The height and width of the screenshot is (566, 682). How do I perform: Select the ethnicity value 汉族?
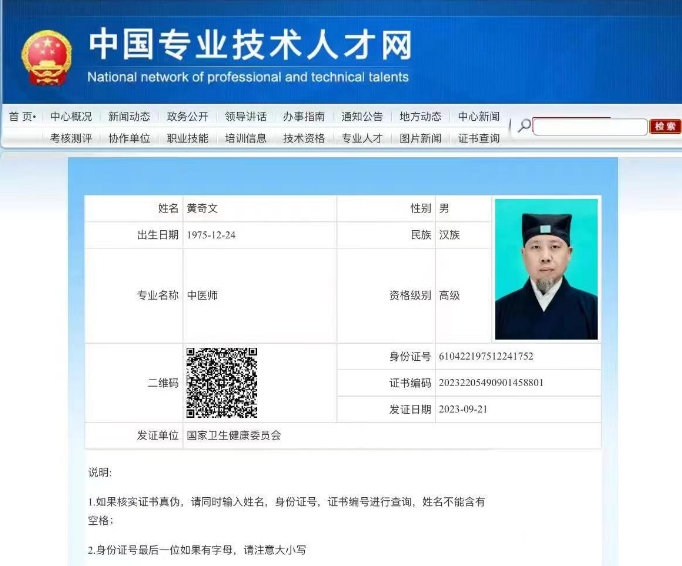click(449, 235)
